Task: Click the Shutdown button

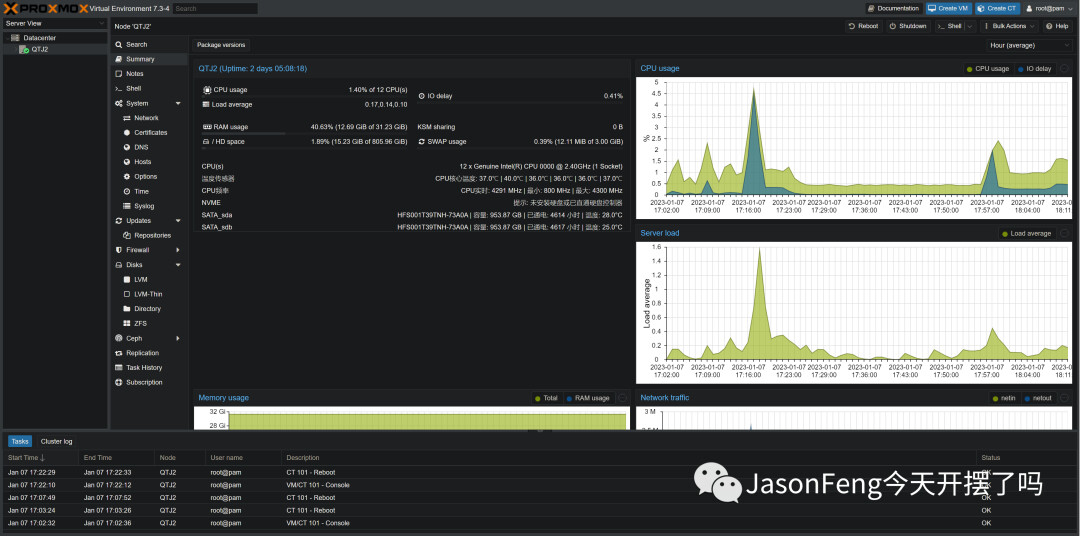Action: (x=908, y=26)
